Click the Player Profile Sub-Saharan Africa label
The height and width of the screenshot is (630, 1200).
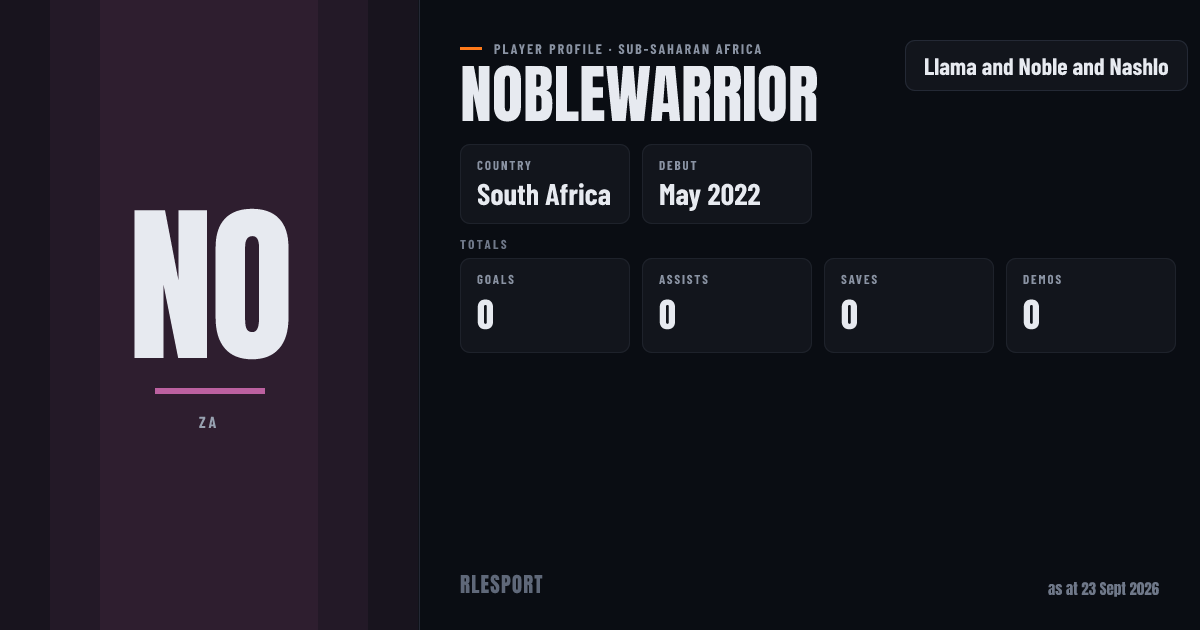(628, 49)
